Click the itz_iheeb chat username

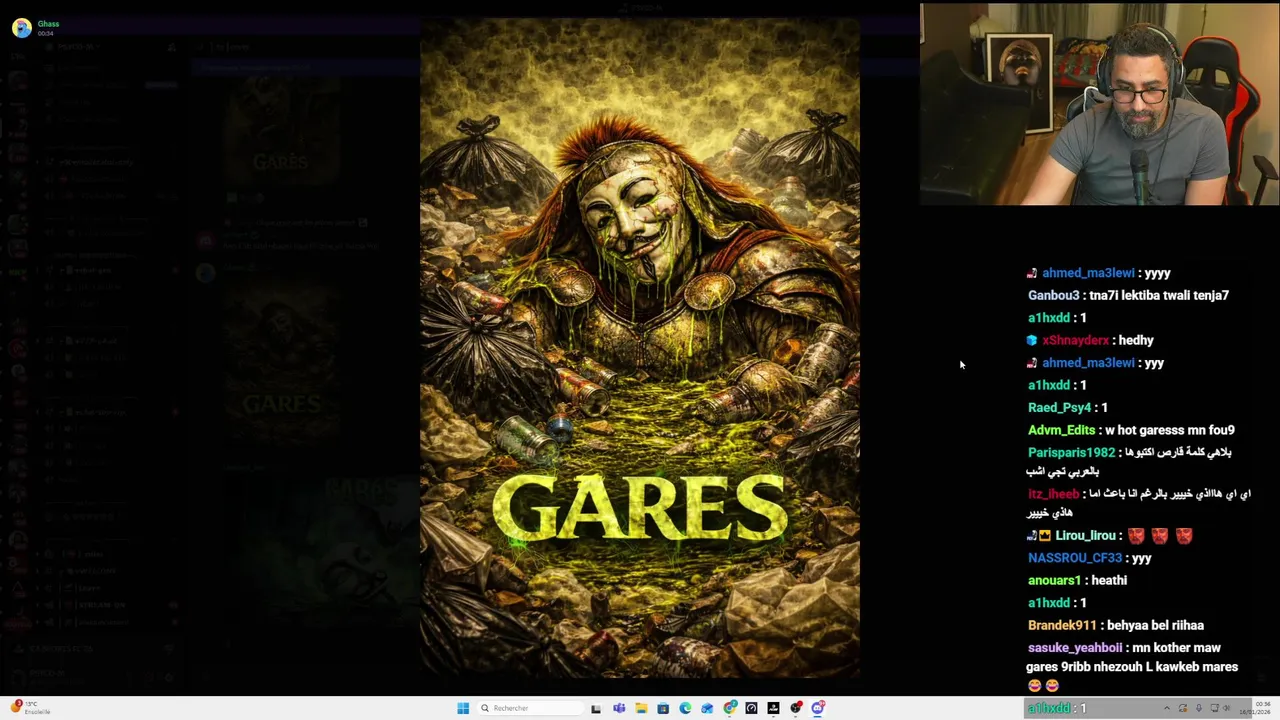pyautogui.click(x=1053, y=494)
